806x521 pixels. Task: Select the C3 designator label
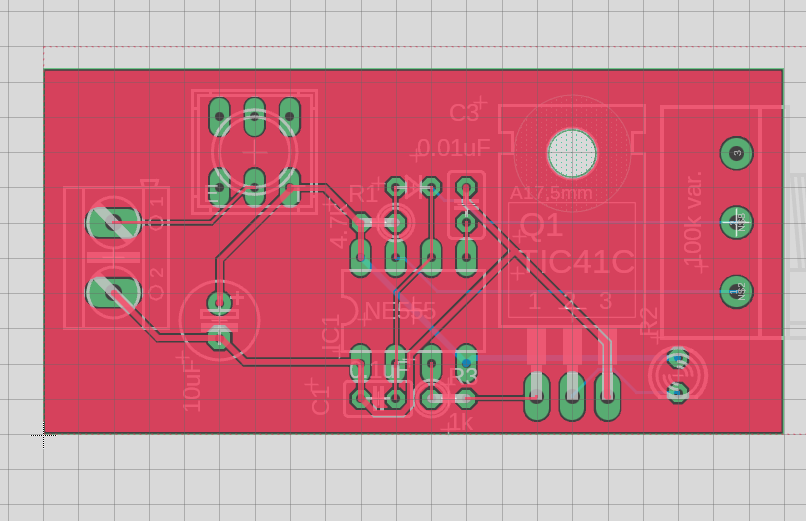[x=465, y=112]
